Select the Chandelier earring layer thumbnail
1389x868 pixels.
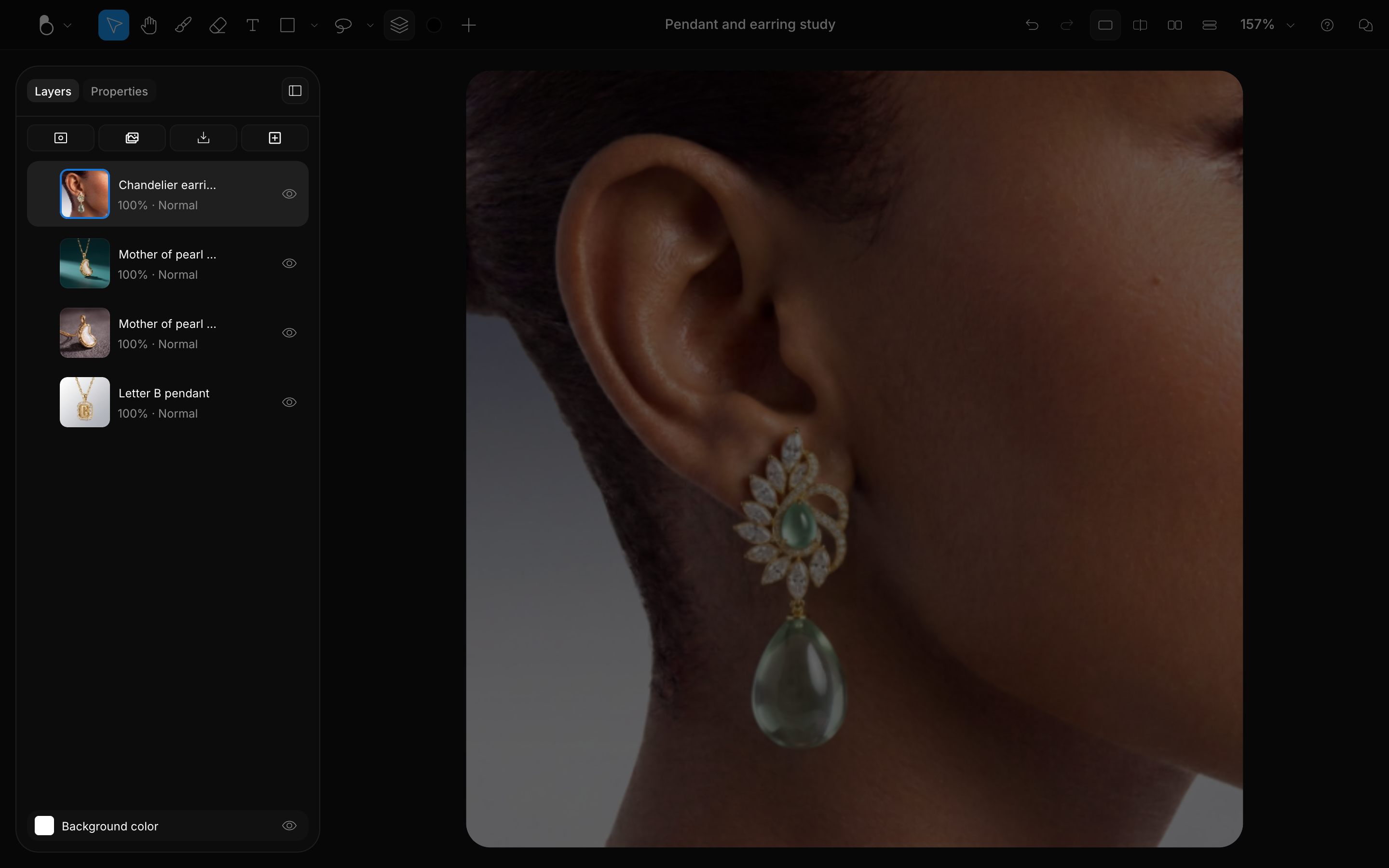85,194
